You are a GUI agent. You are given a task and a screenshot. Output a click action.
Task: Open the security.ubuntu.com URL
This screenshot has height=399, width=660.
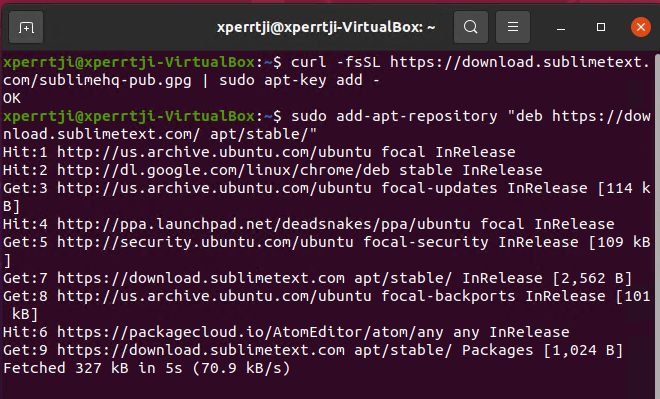pyautogui.click(x=205, y=242)
